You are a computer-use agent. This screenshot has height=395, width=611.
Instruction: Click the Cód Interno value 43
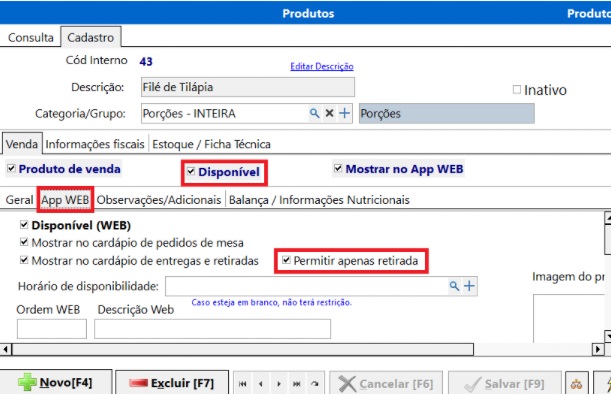pos(146,61)
